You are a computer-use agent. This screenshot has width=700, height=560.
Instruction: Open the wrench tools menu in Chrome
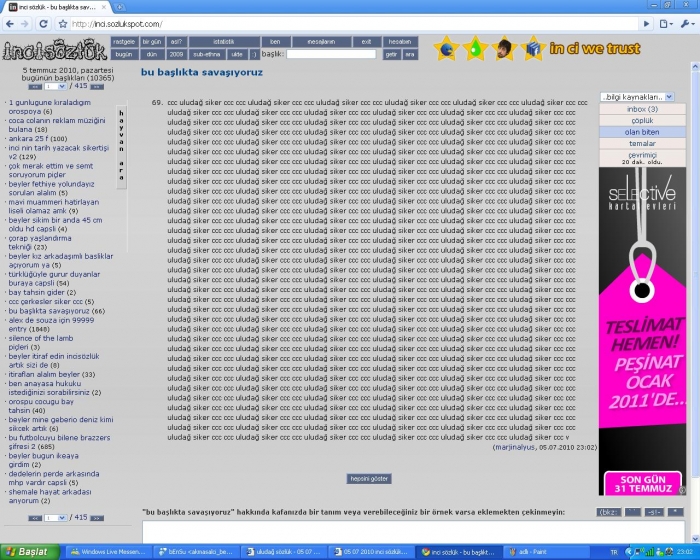click(686, 24)
